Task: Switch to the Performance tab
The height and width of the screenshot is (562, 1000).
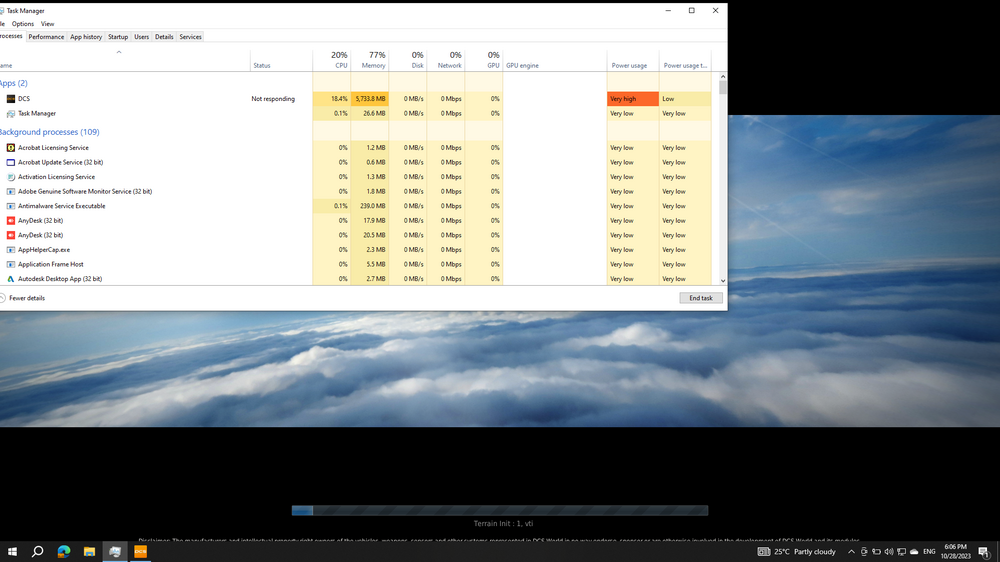Action: pyautogui.click(x=46, y=37)
